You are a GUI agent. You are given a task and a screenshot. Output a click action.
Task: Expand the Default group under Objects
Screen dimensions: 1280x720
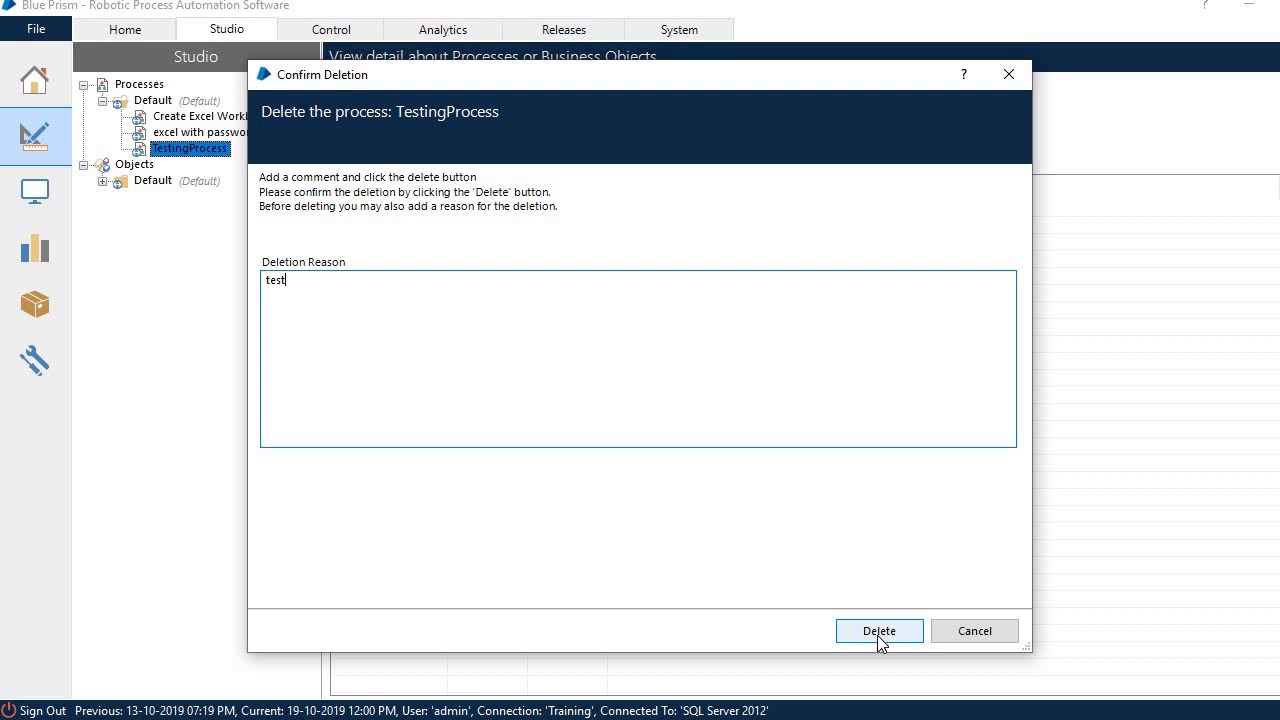click(x=102, y=181)
